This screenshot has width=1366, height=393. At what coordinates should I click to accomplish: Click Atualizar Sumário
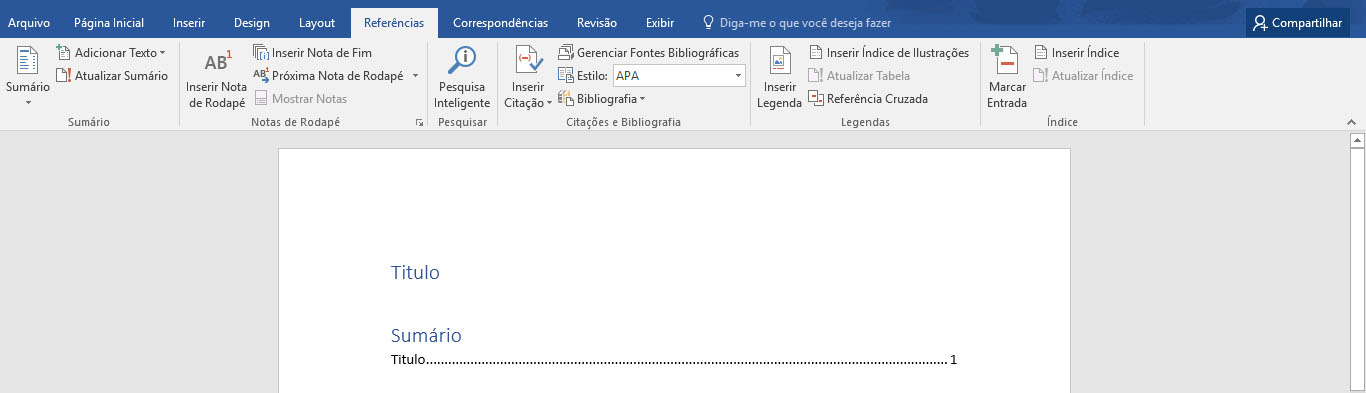click(111, 75)
